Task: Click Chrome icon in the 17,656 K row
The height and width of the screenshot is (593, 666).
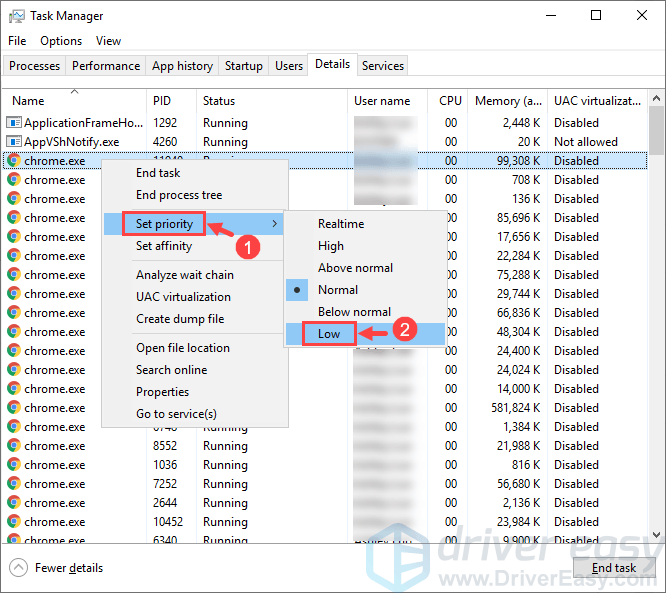Action: tap(14, 237)
